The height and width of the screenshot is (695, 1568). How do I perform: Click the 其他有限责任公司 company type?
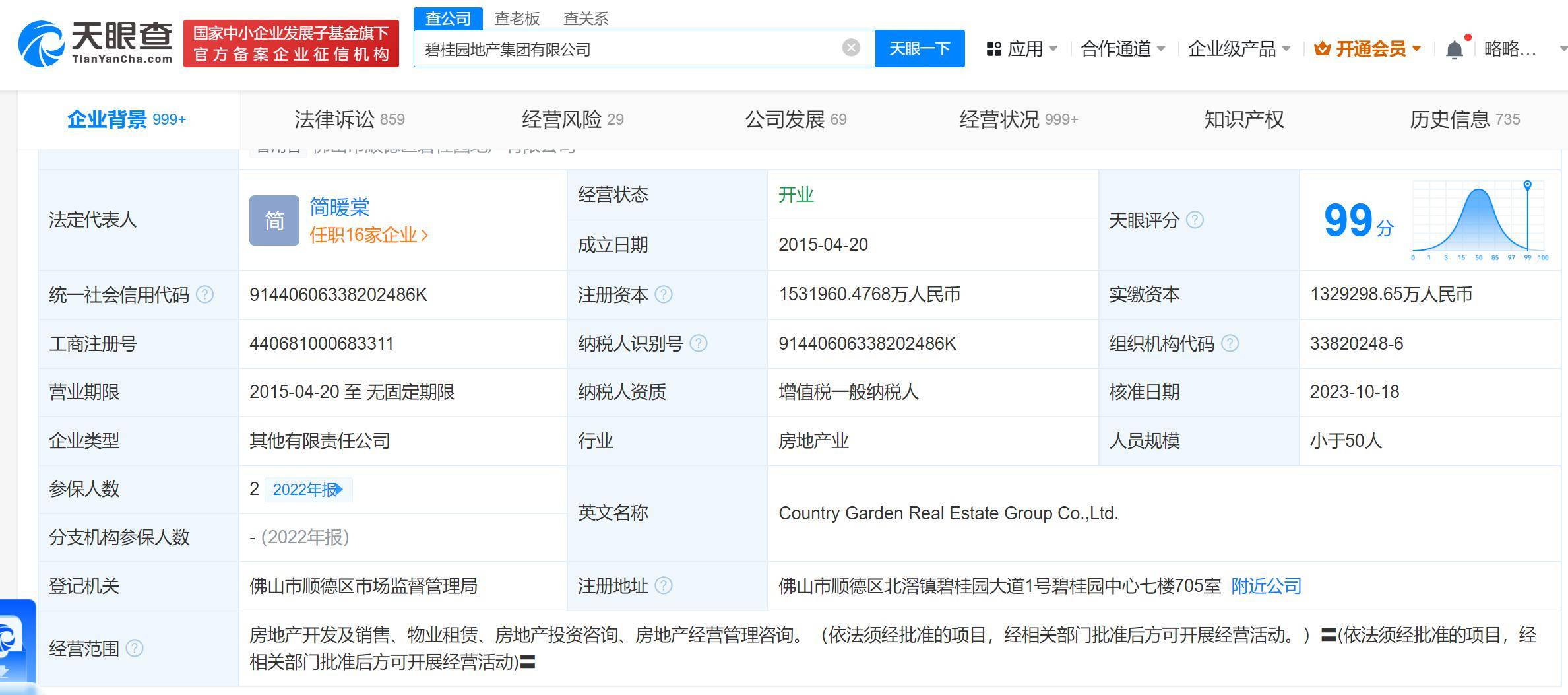(320, 441)
